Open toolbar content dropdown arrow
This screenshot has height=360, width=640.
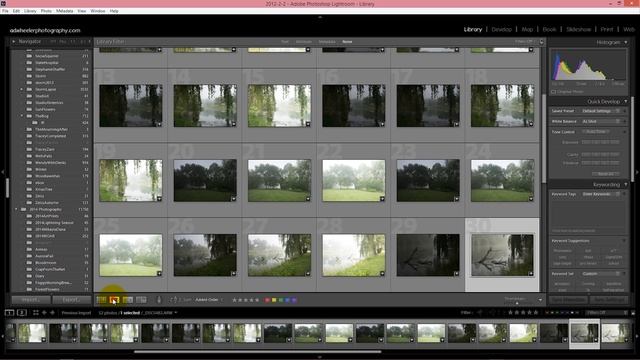pyautogui.click(x=540, y=300)
